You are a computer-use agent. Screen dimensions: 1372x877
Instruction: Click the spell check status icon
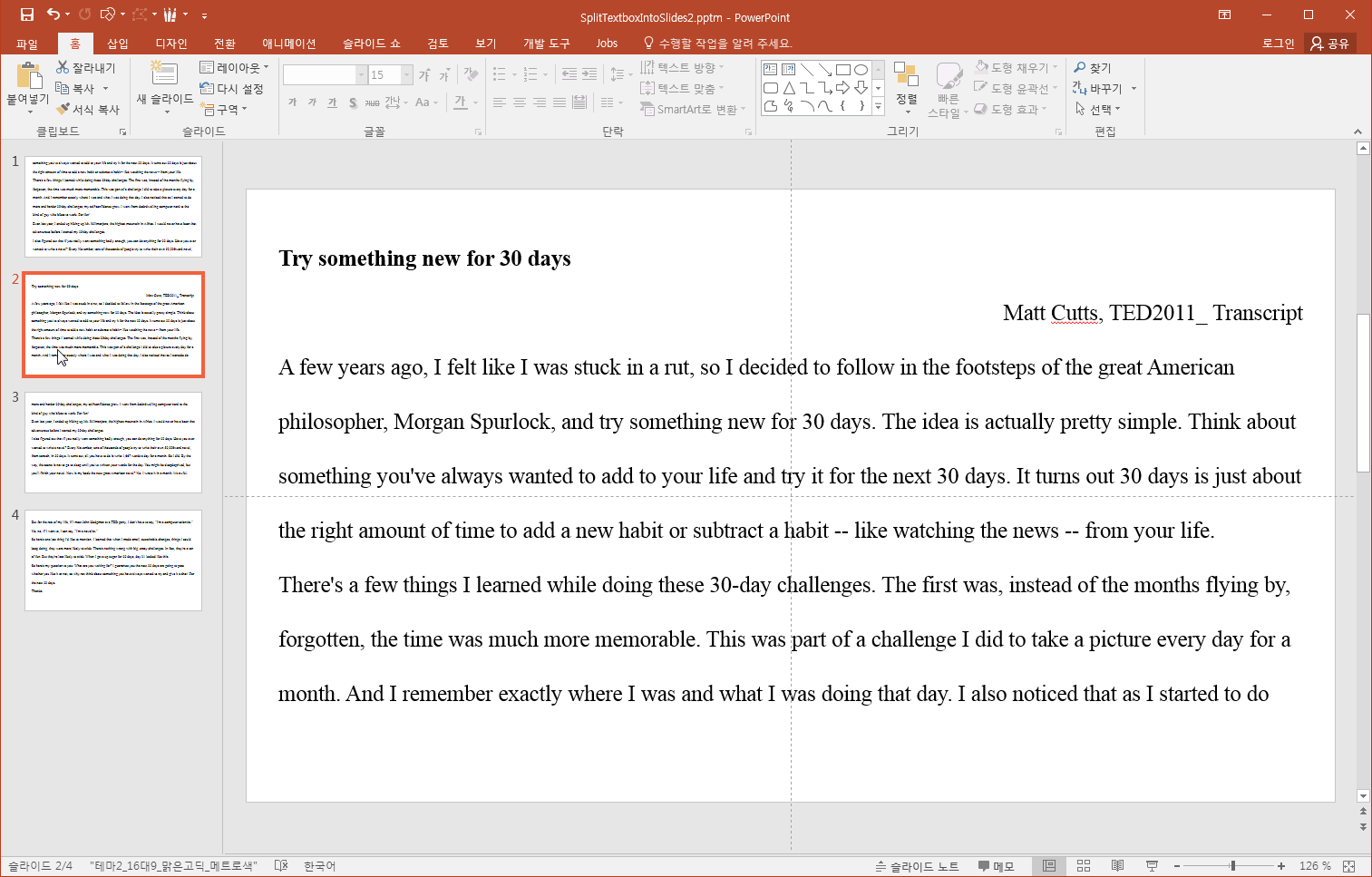281,866
